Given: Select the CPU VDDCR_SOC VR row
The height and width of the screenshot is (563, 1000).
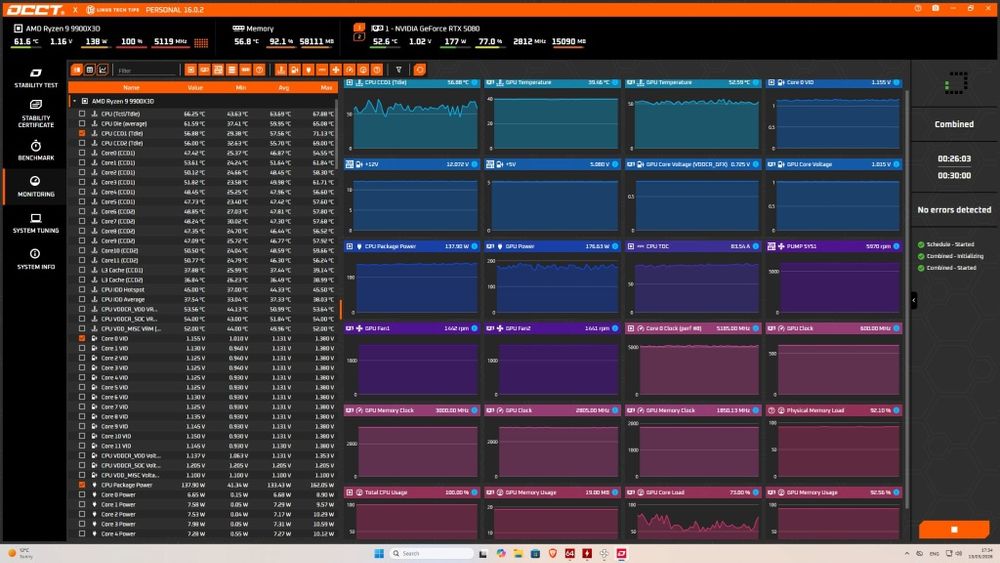Looking at the screenshot, I should (203, 319).
